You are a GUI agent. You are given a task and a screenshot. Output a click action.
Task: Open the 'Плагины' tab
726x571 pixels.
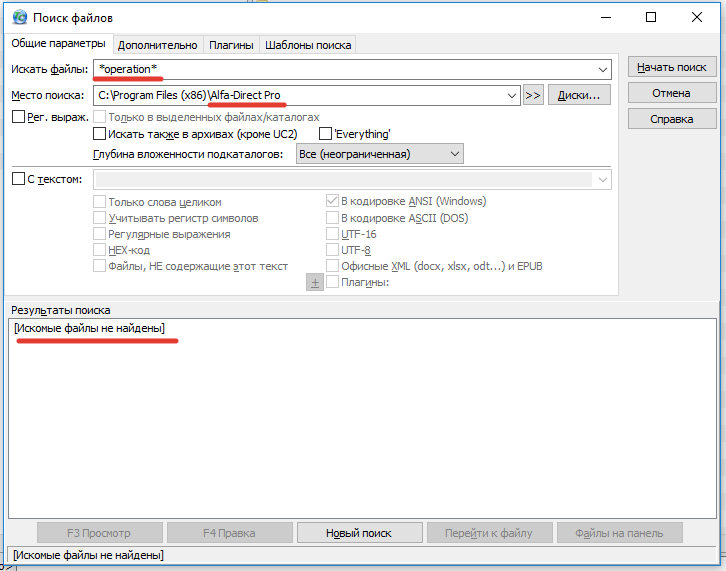point(231,45)
